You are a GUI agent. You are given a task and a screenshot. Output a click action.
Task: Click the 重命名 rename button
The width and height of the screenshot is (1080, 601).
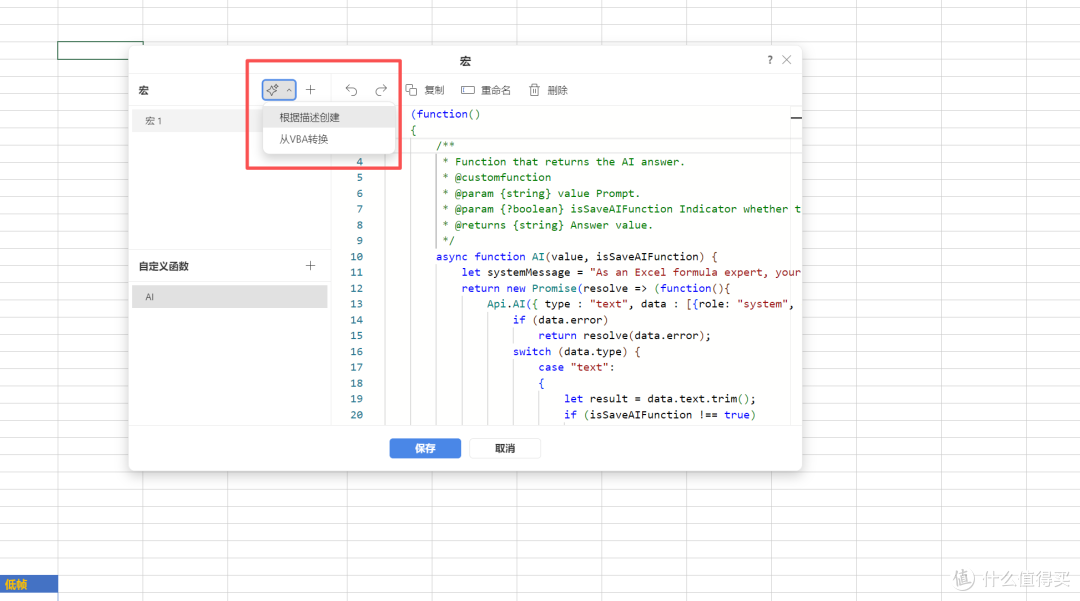486,90
